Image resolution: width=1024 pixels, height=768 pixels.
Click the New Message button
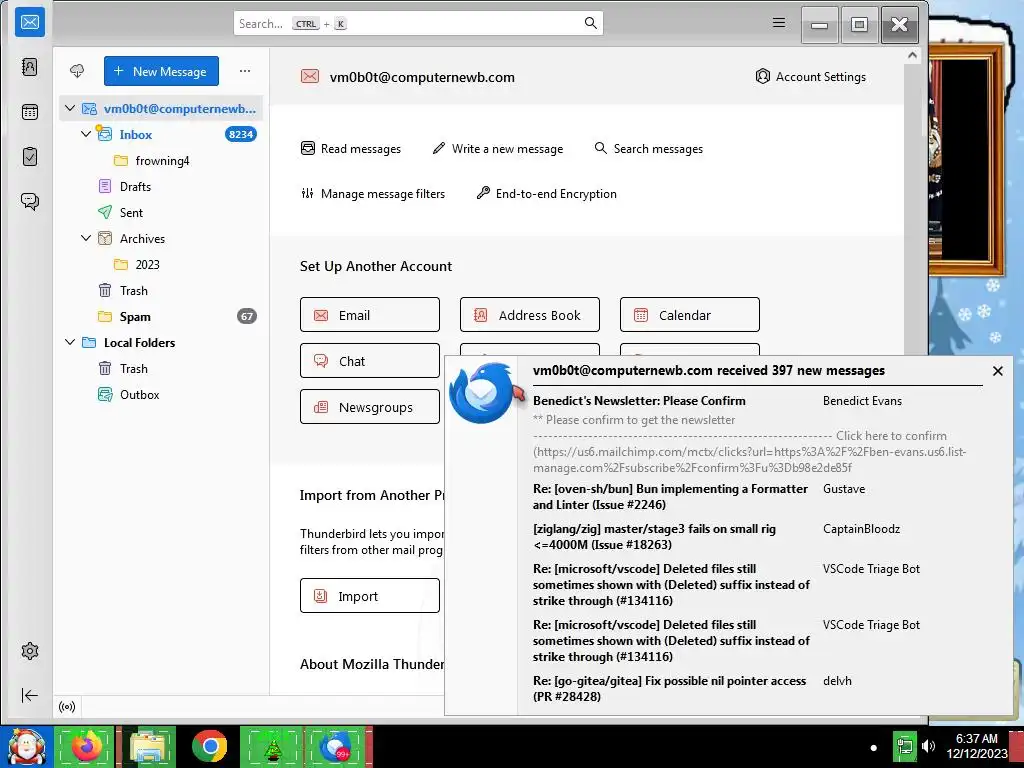(x=161, y=71)
